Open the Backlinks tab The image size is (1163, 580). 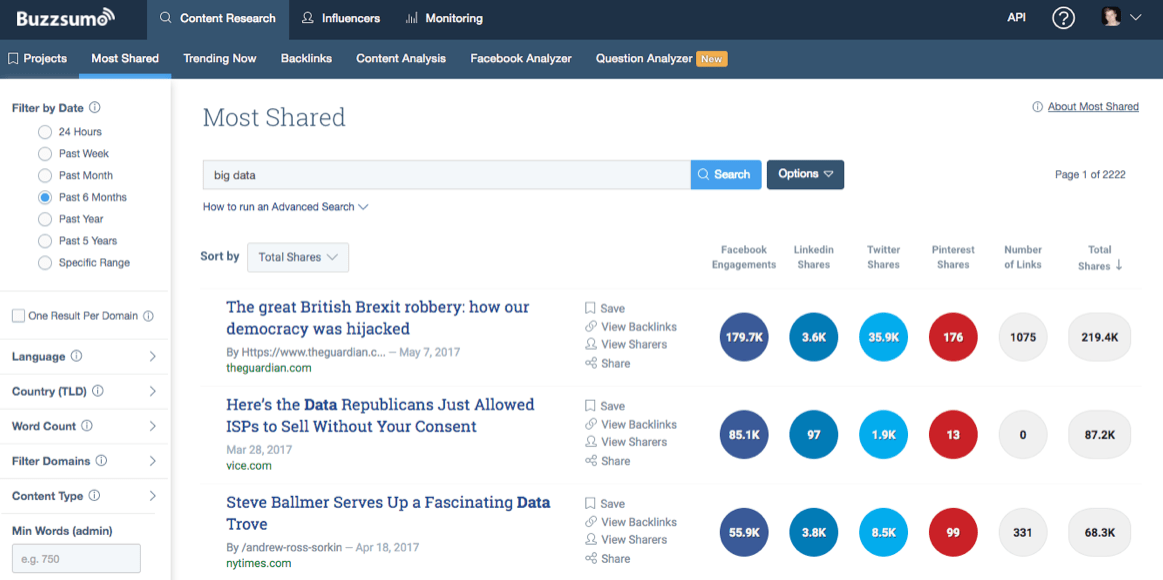(306, 59)
